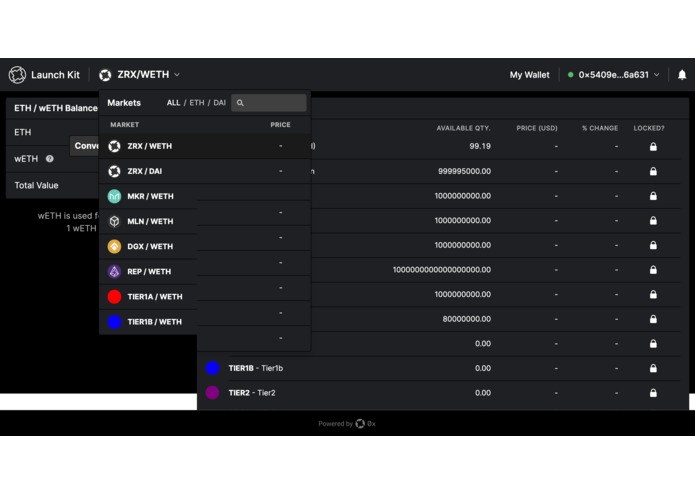Click the red TIER1A circle icon
Image resolution: width=695 pixels, height=494 pixels.
114,296
